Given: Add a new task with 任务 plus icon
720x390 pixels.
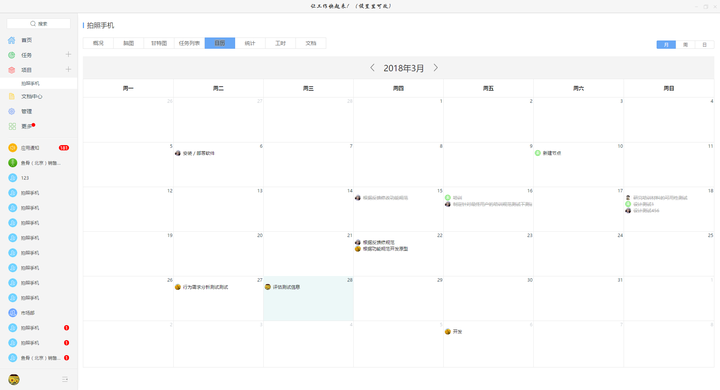Looking at the screenshot, I should click(x=68, y=54).
